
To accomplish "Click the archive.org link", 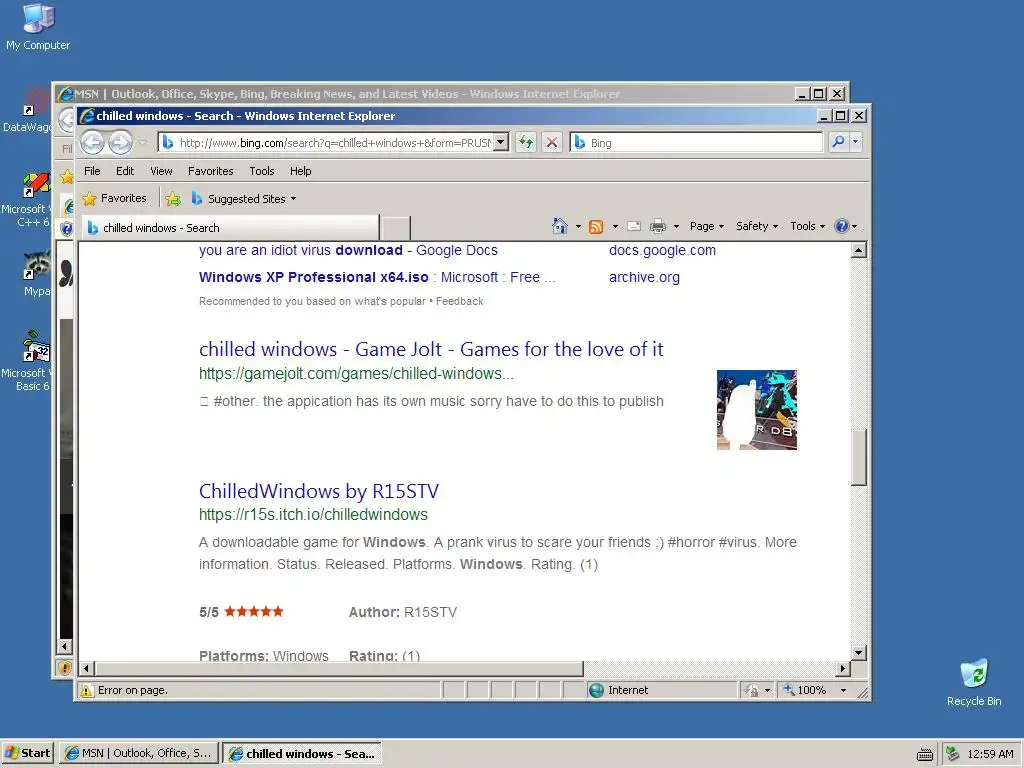I will pos(644,277).
